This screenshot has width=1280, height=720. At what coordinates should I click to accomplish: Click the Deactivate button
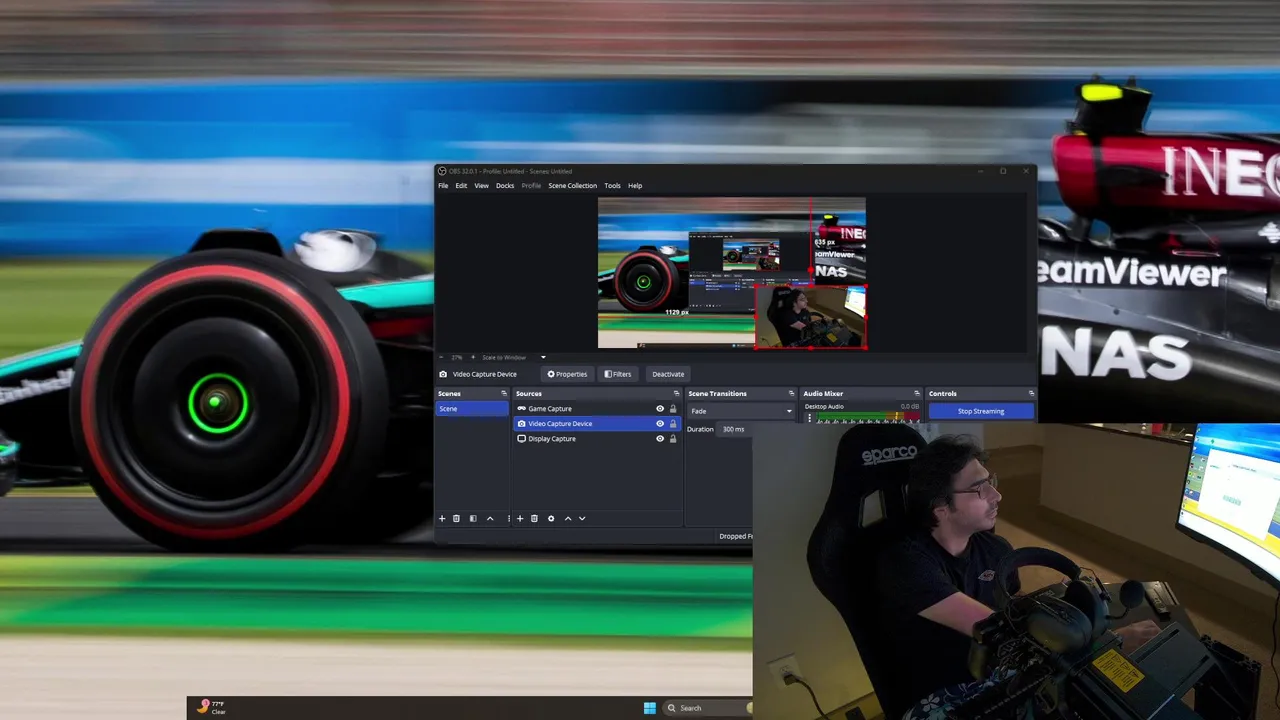point(668,374)
